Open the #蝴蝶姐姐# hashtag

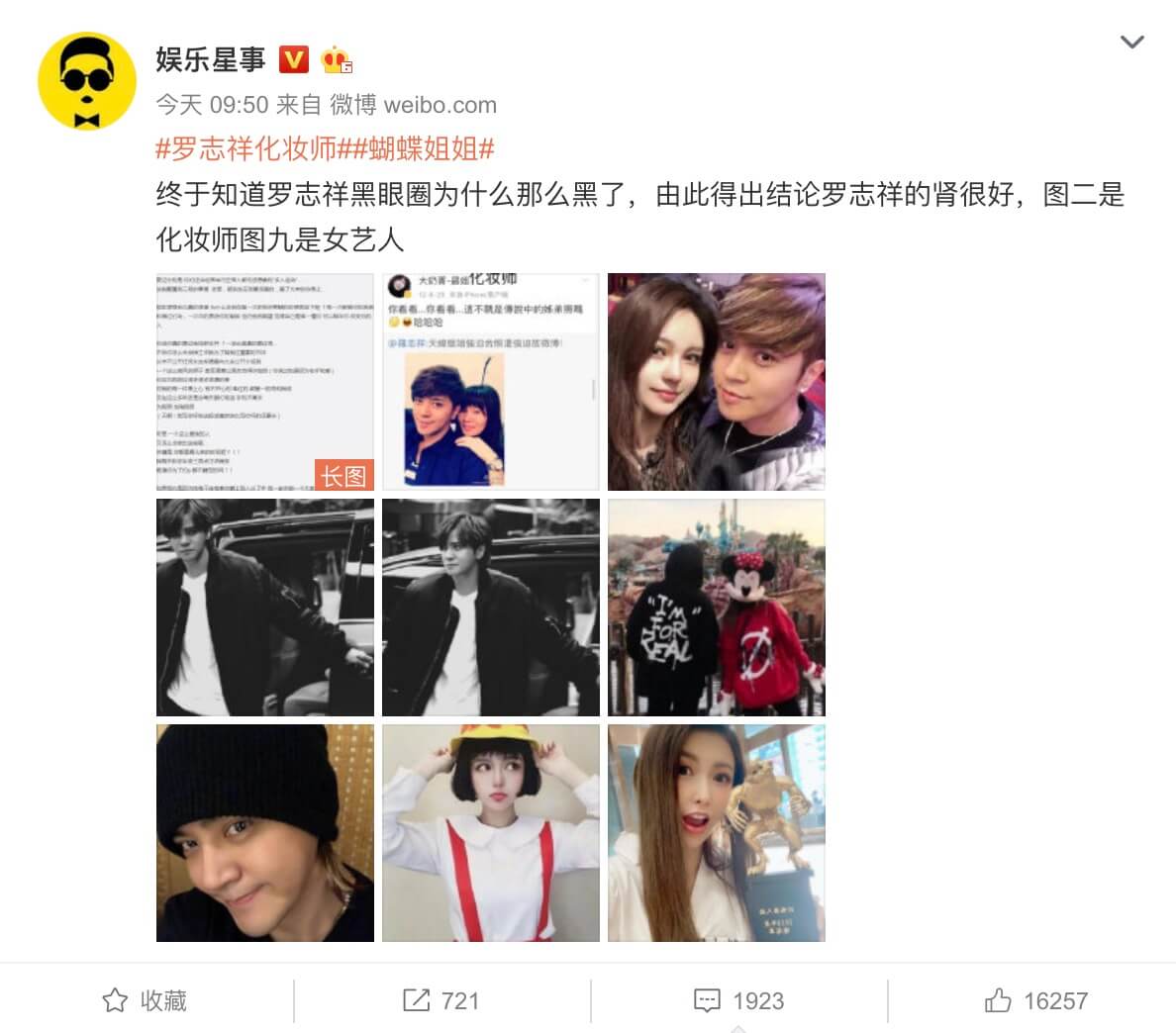(x=418, y=148)
